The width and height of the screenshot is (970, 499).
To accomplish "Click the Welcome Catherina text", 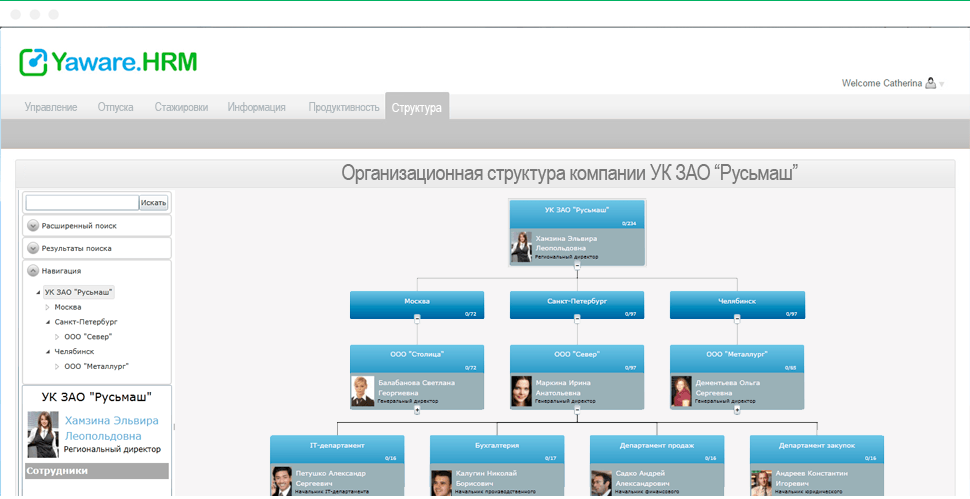I will tap(882, 83).
